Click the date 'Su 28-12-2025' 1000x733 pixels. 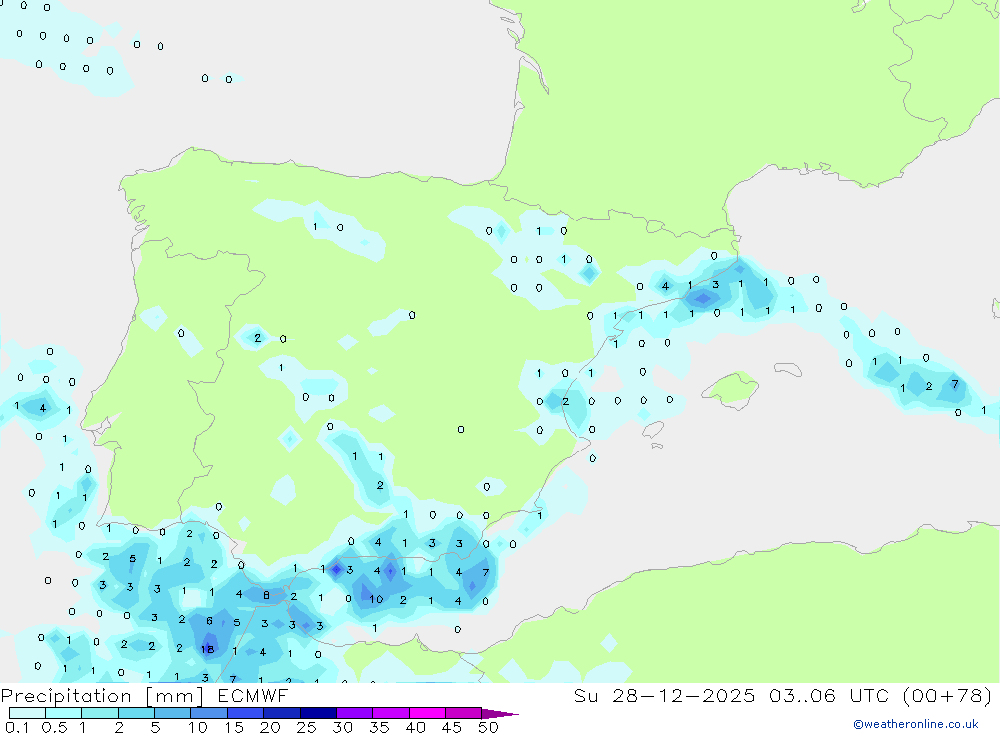coord(664,695)
